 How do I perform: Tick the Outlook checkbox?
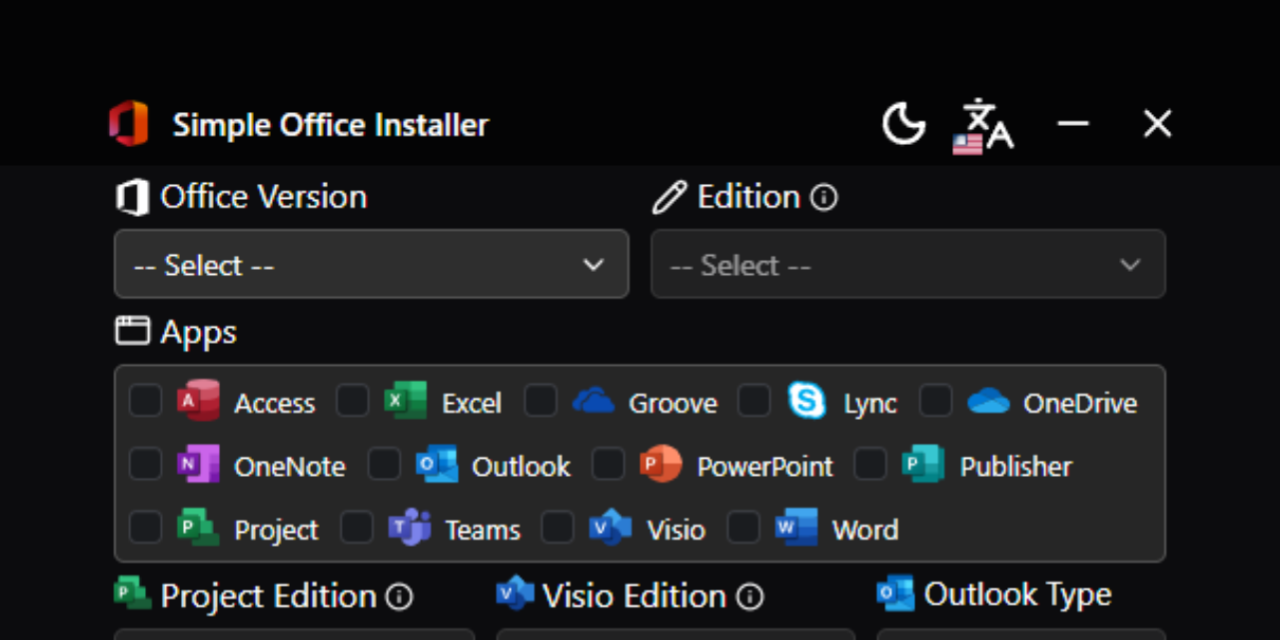pos(384,464)
